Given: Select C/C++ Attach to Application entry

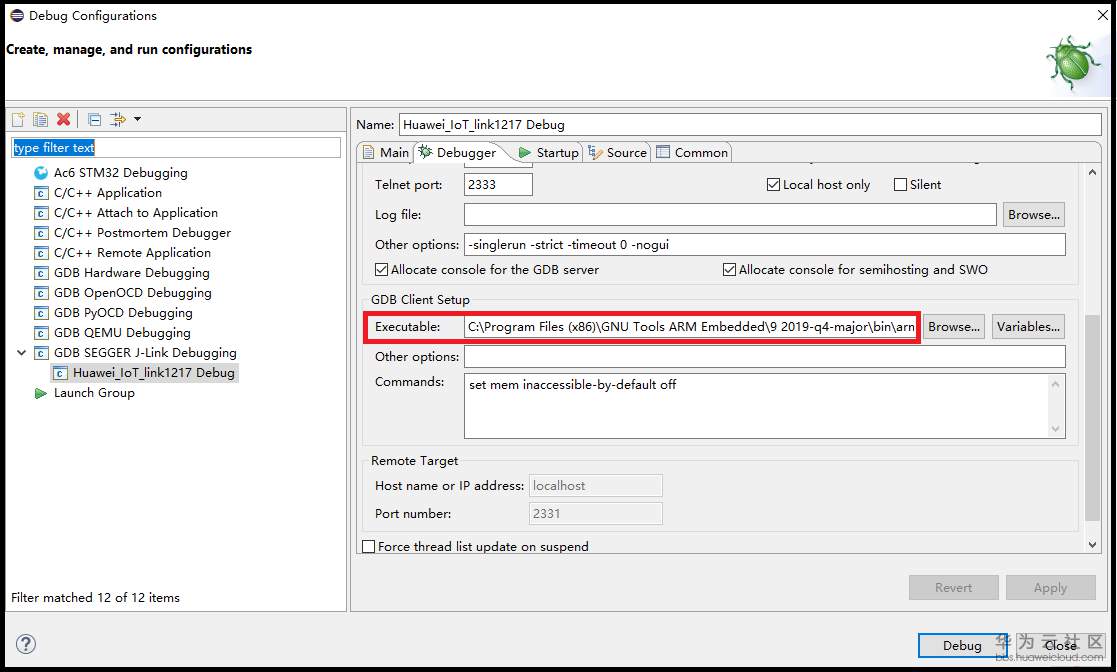Looking at the screenshot, I should [x=135, y=212].
